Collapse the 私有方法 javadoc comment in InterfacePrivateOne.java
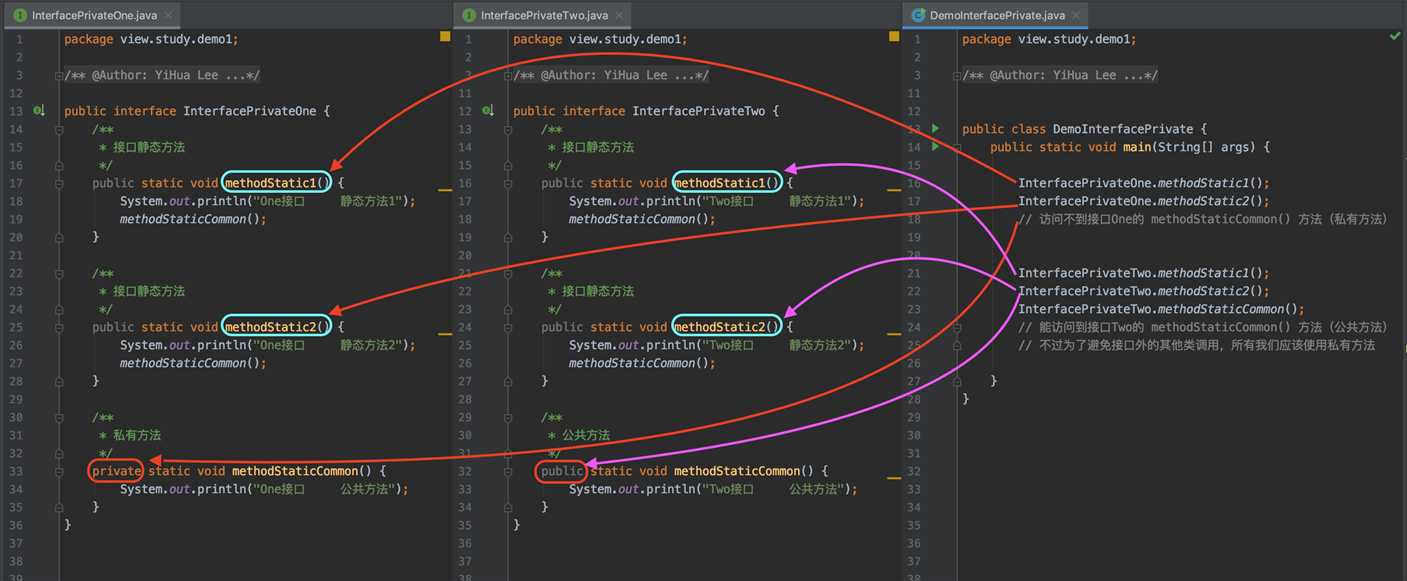This screenshot has height=581, width=1407. (x=59, y=417)
